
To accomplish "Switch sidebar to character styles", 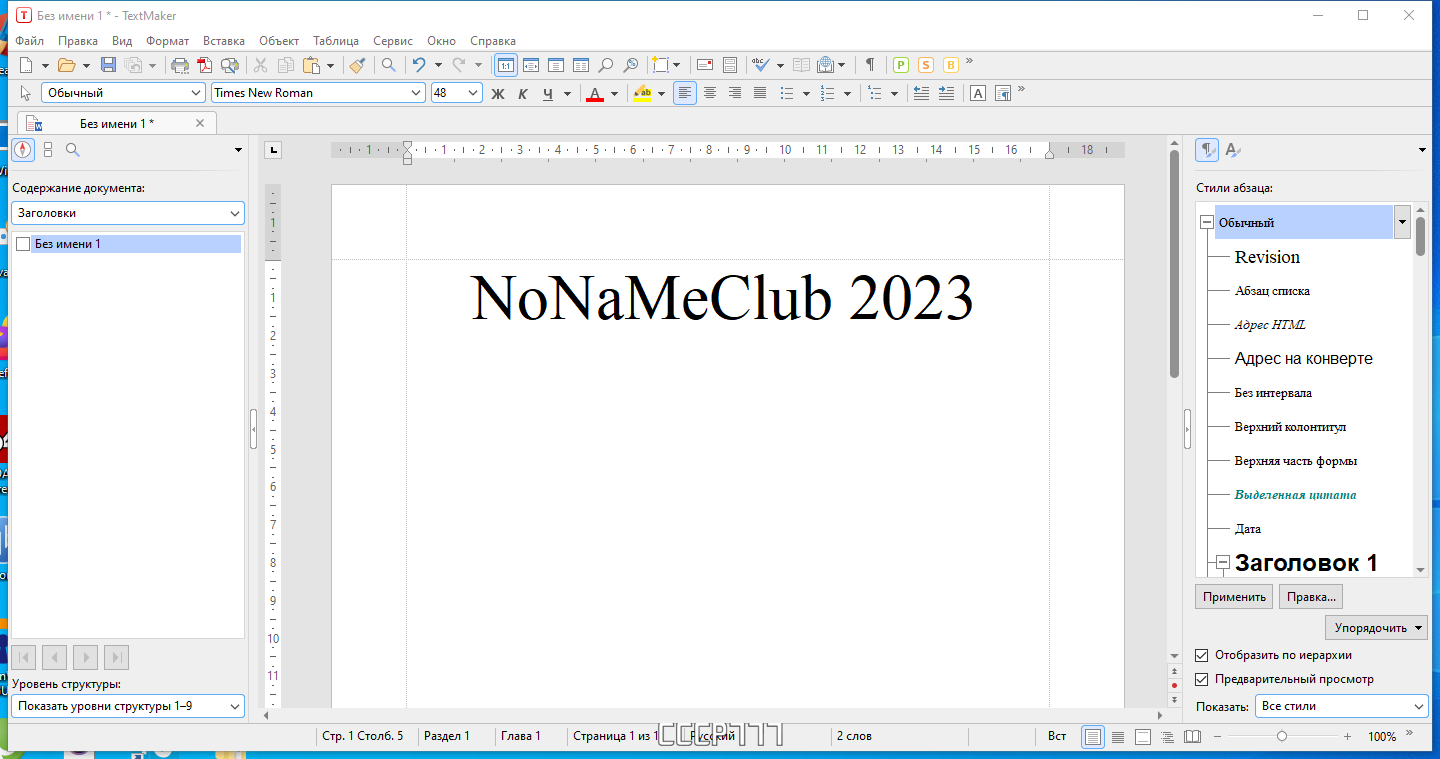I will tap(1233, 150).
